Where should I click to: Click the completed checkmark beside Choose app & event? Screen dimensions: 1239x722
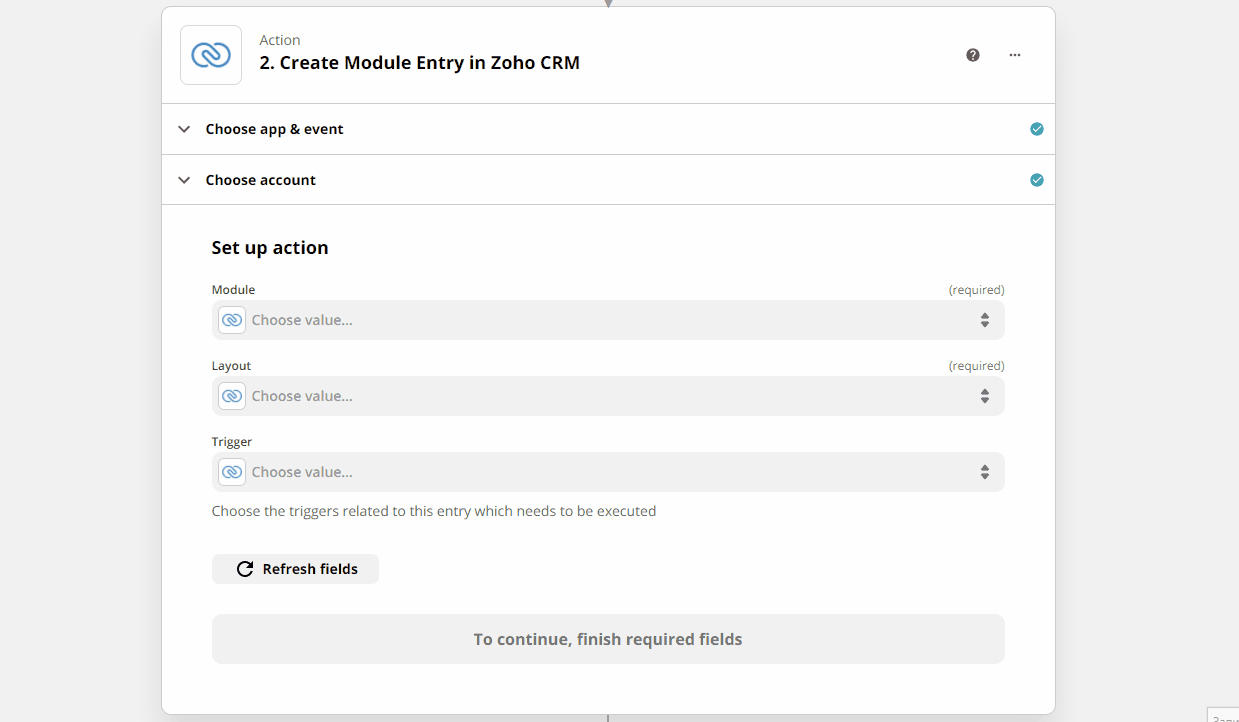[1037, 129]
